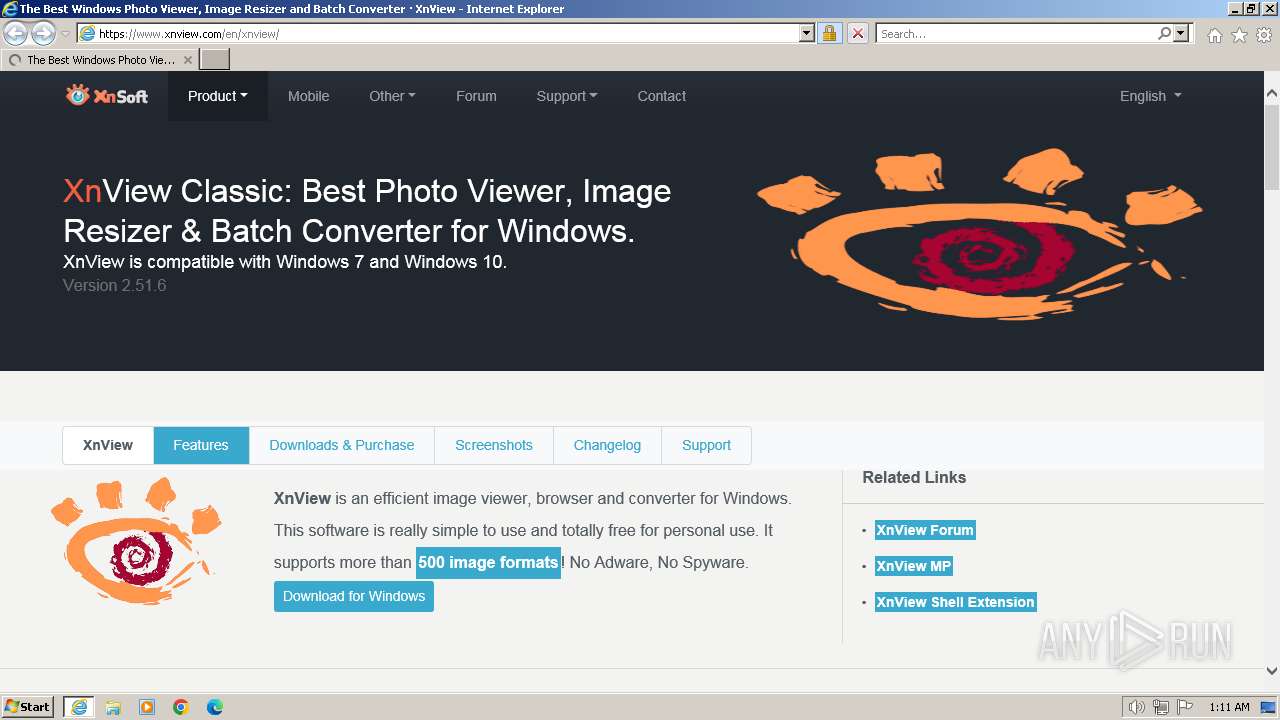This screenshot has width=1280, height=720.
Task: Click the taskbar clock showing 1:11 AM
Action: click(x=1229, y=707)
